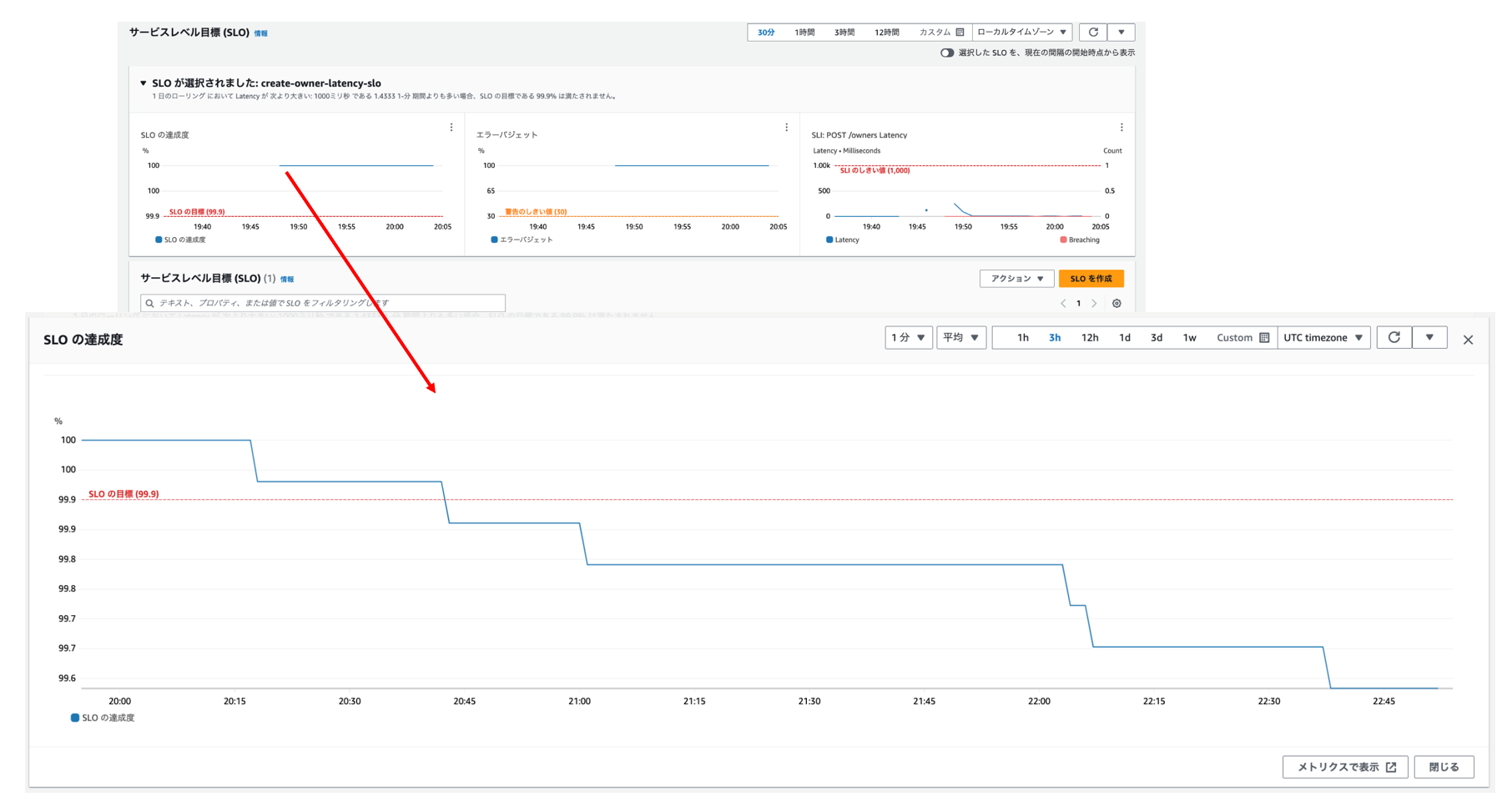Screen dimensions: 1512x807
Task: Toggle showing selected SLO from interval start
Action: (x=947, y=53)
